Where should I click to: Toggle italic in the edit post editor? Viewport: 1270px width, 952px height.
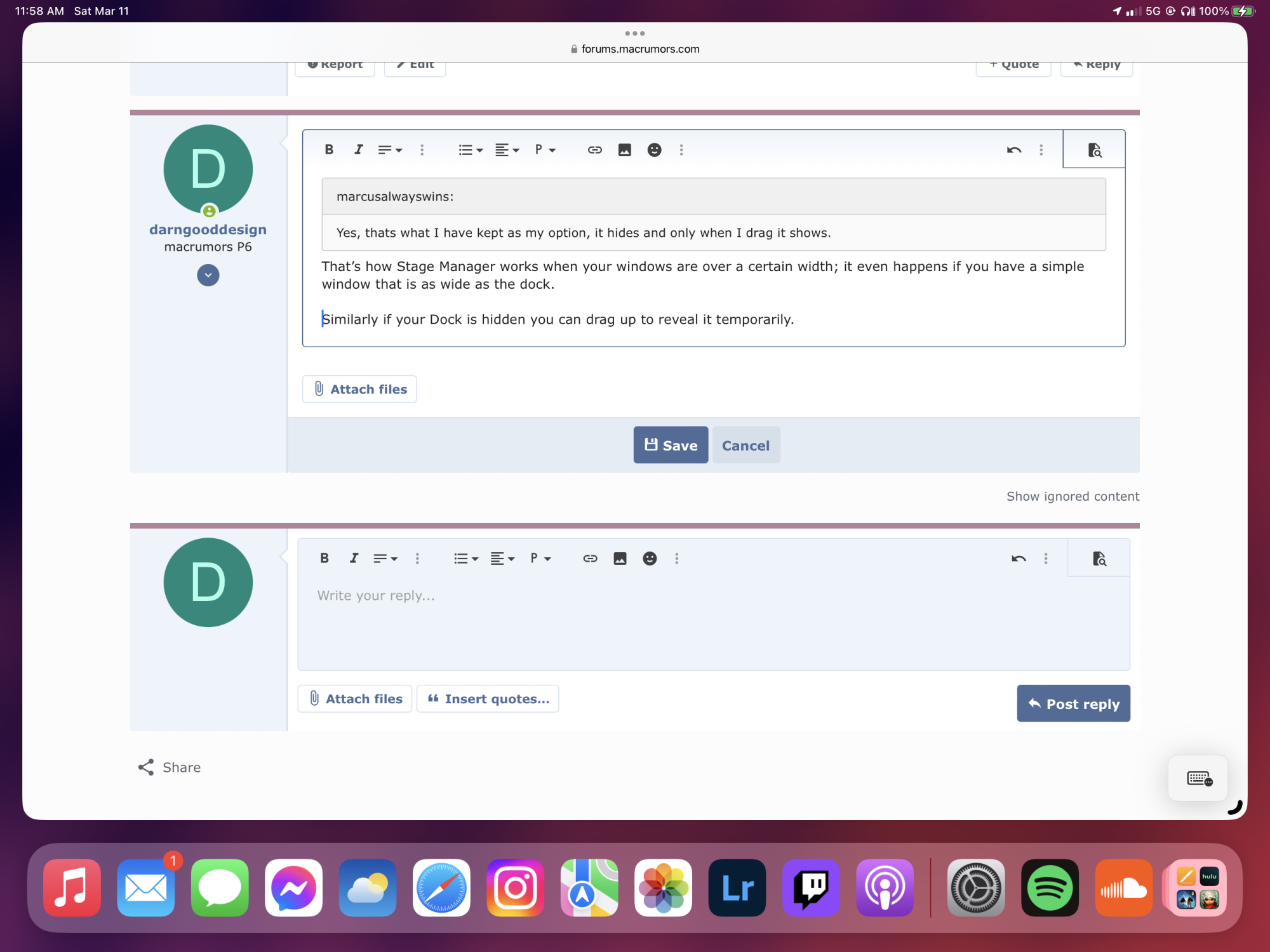tap(358, 150)
